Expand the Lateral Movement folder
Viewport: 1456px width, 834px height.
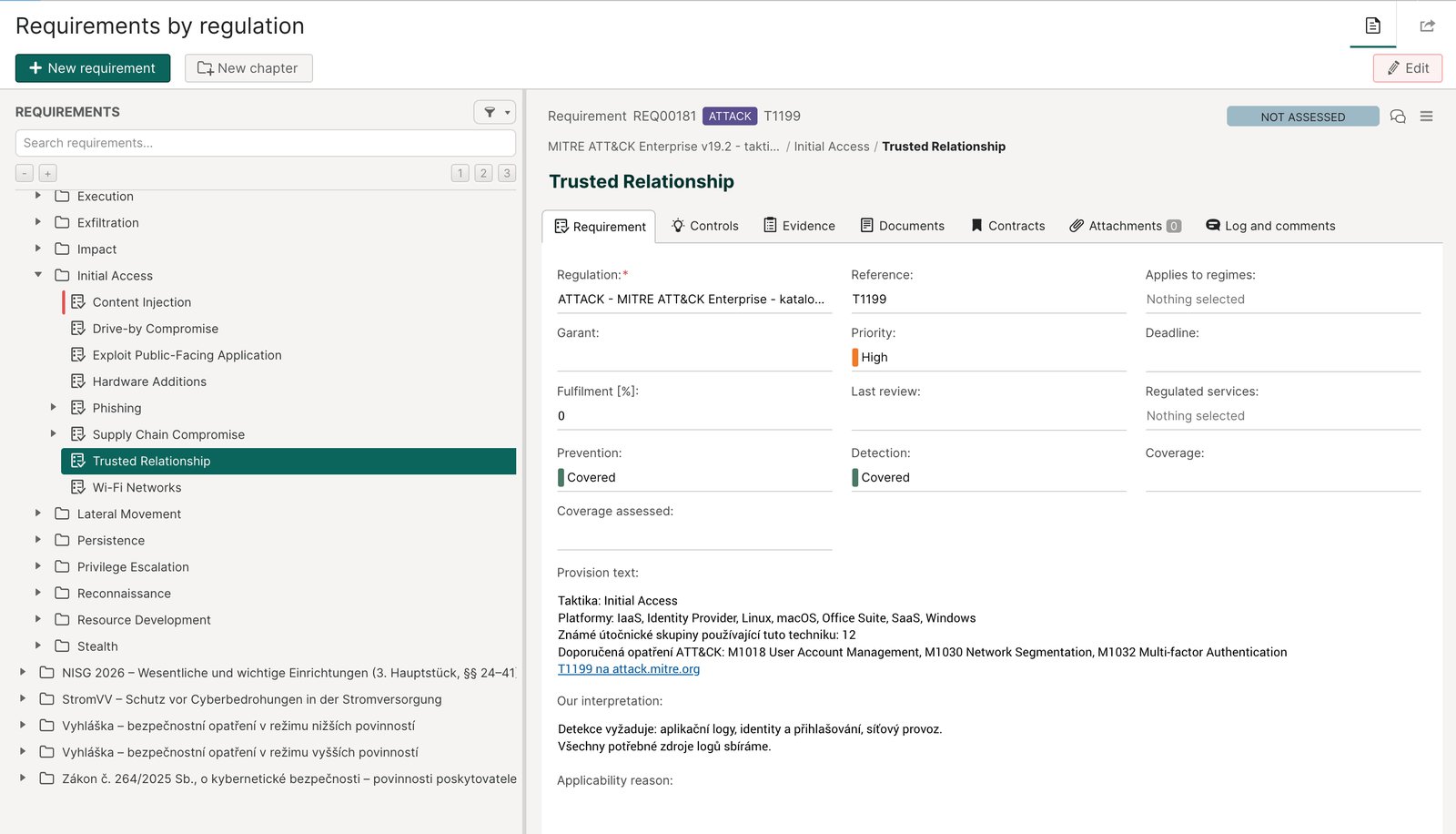point(38,514)
